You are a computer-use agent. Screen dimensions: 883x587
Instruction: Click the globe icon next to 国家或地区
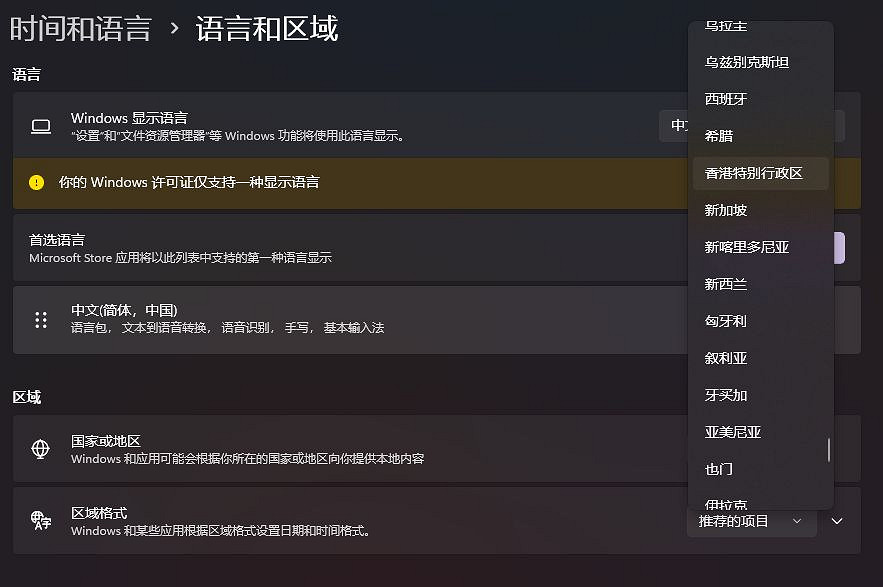coord(41,449)
